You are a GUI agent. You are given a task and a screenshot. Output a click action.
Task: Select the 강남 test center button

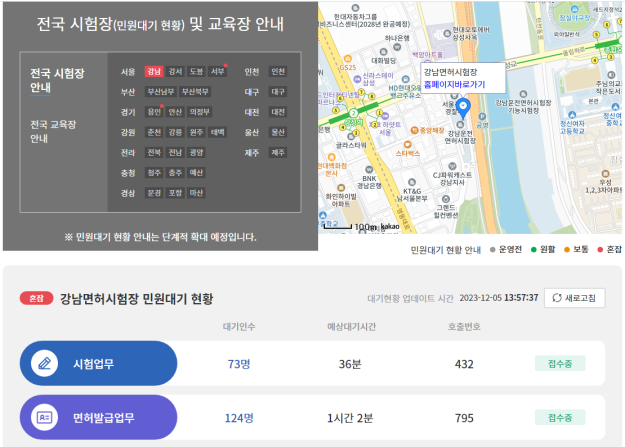[x=153, y=72]
